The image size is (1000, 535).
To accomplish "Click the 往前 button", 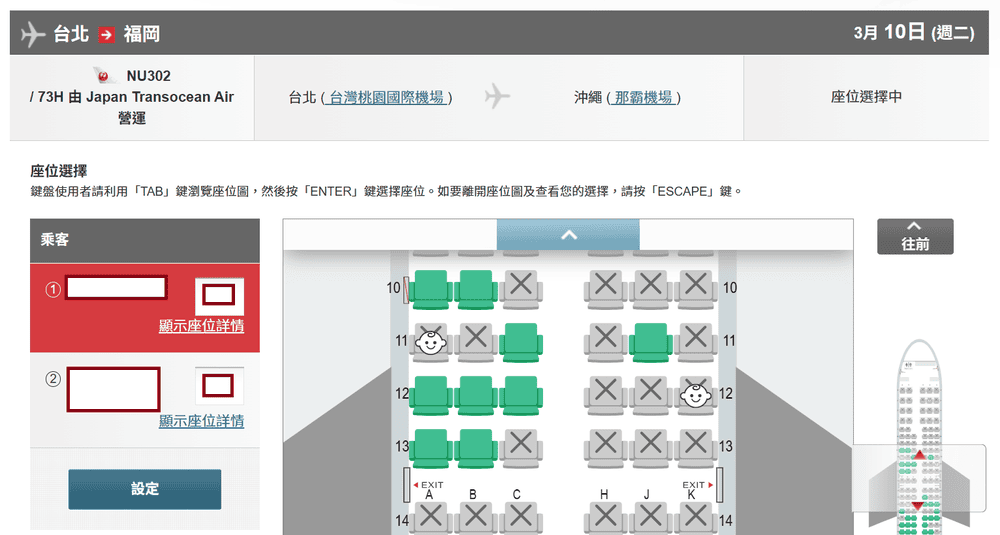I will point(915,237).
